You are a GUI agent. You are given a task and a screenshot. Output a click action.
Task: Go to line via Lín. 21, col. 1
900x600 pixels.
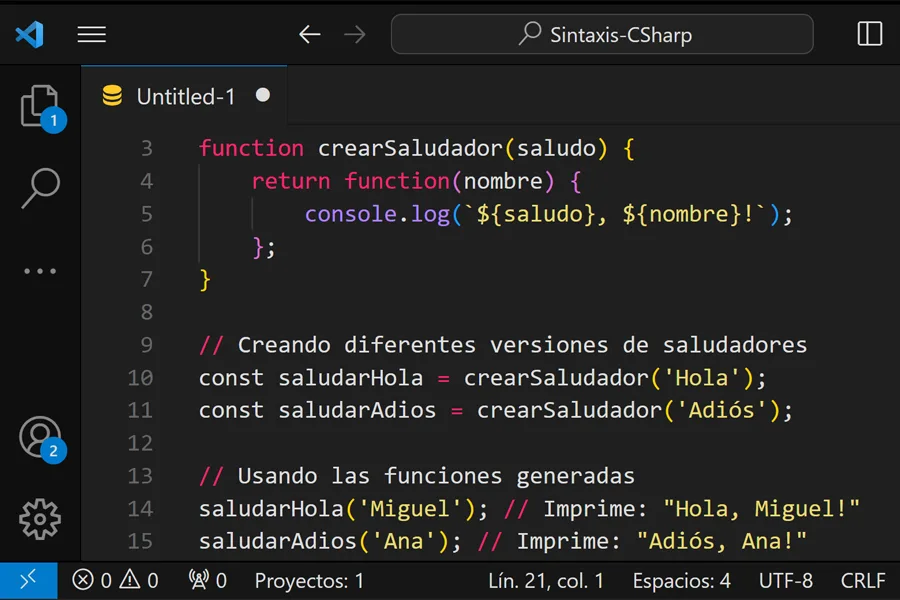click(x=546, y=580)
